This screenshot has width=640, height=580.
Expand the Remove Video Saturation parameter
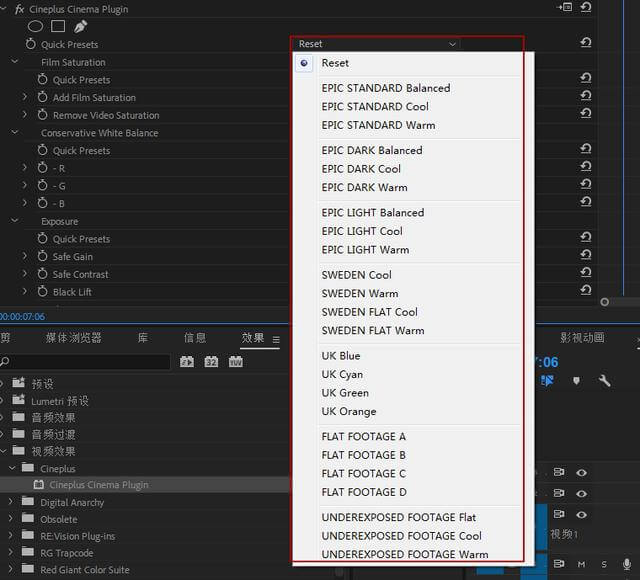25,115
